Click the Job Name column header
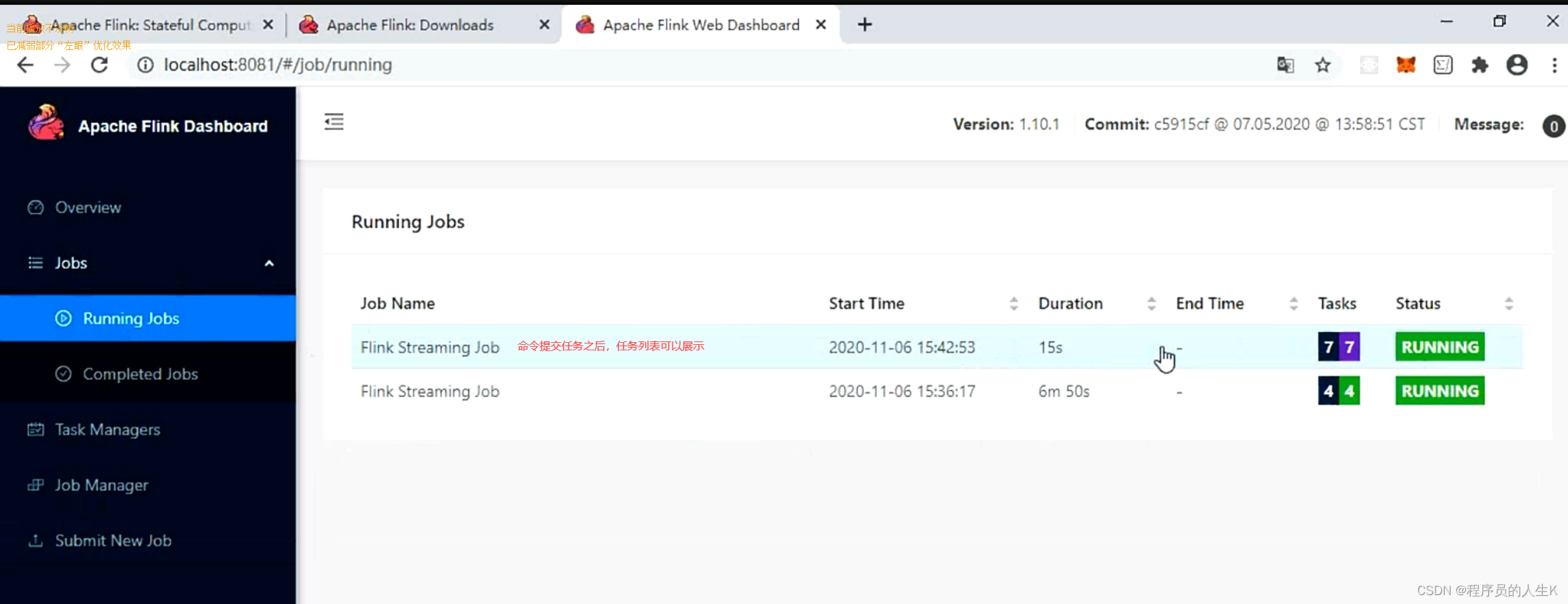Screen dimensions: 1568x604 (x=398, y=304)
